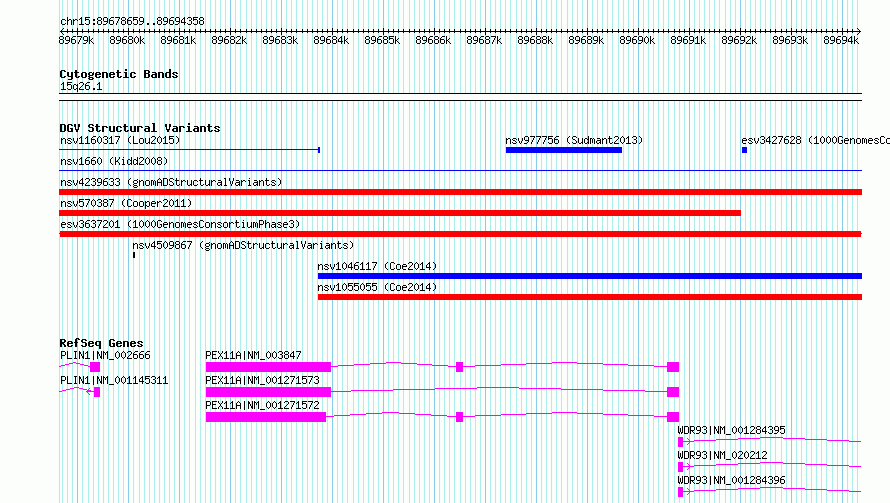Image resolution: width=890 pixels, height=503 pixels.
Task: Select the DGV Structural Variants track title
Action: point(140,128)
